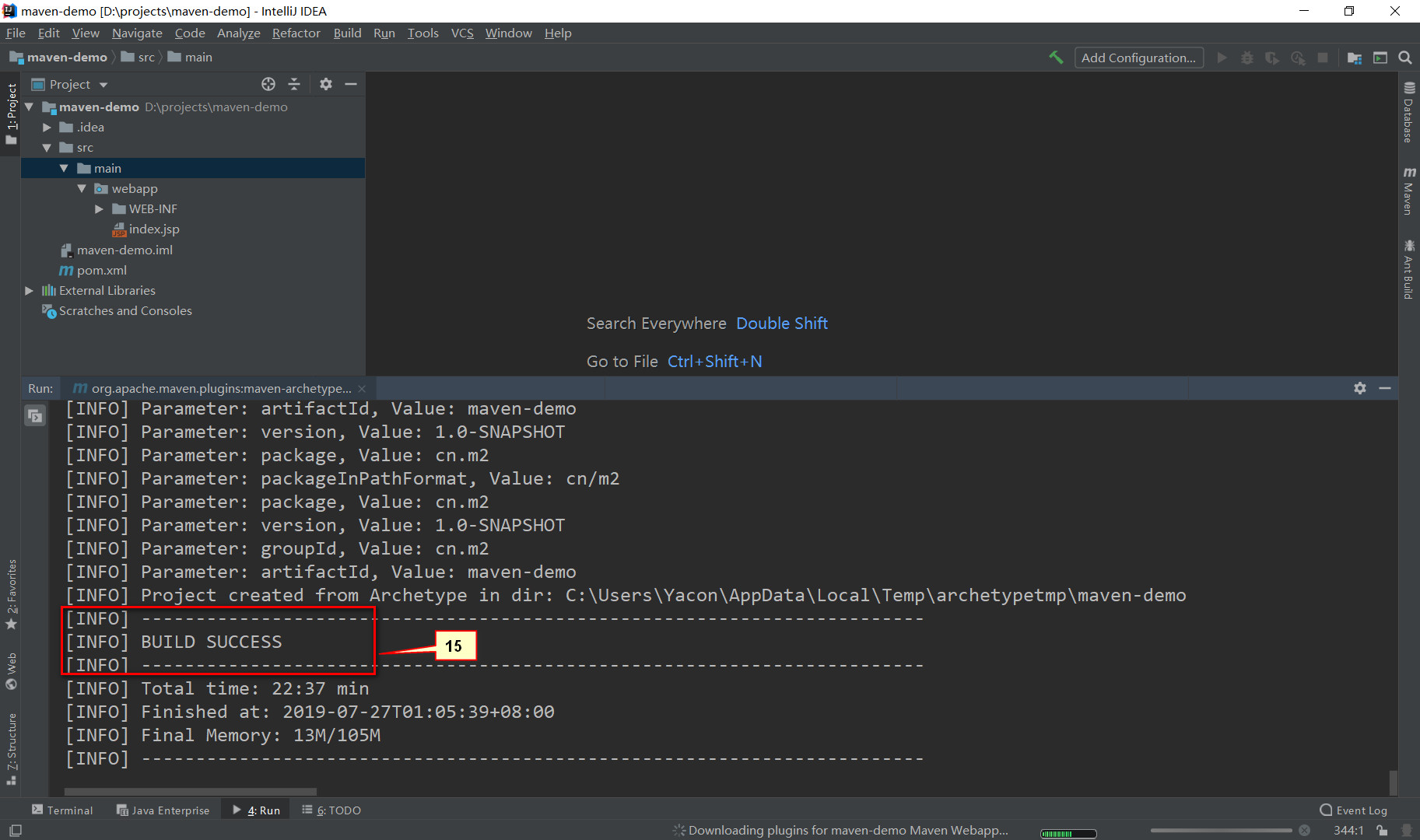This screenshot has width=1420, height=840.
Task: Click the locate-file target icon in Project panel
Action: 268,84
